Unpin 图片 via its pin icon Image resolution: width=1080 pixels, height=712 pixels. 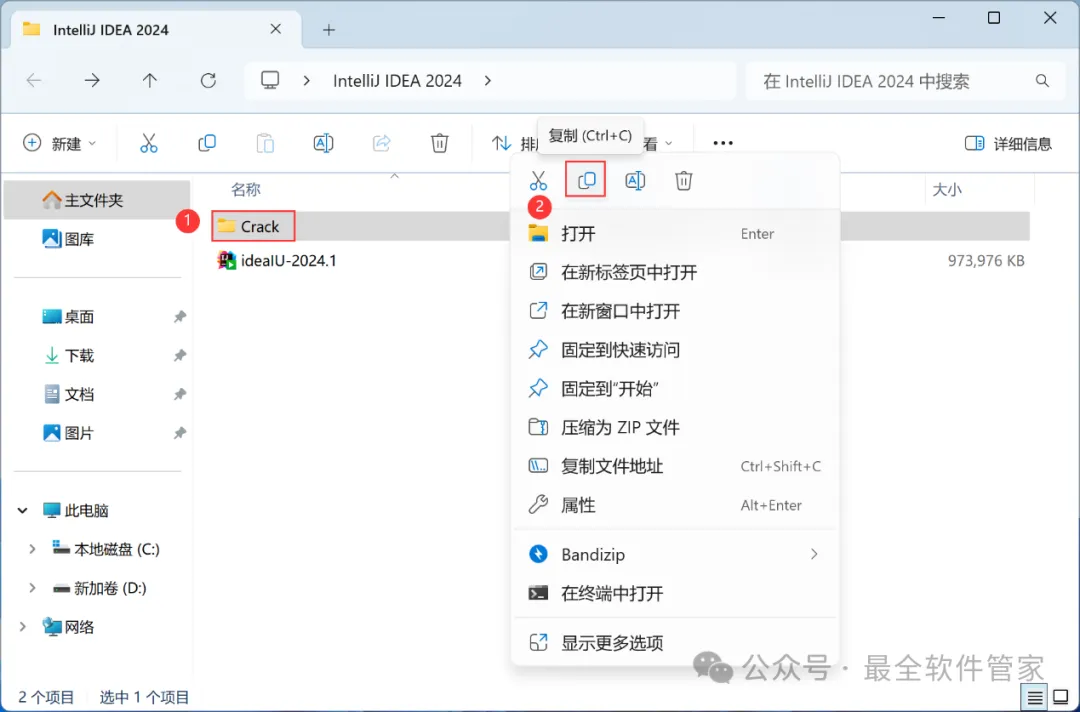coord(180,433)
